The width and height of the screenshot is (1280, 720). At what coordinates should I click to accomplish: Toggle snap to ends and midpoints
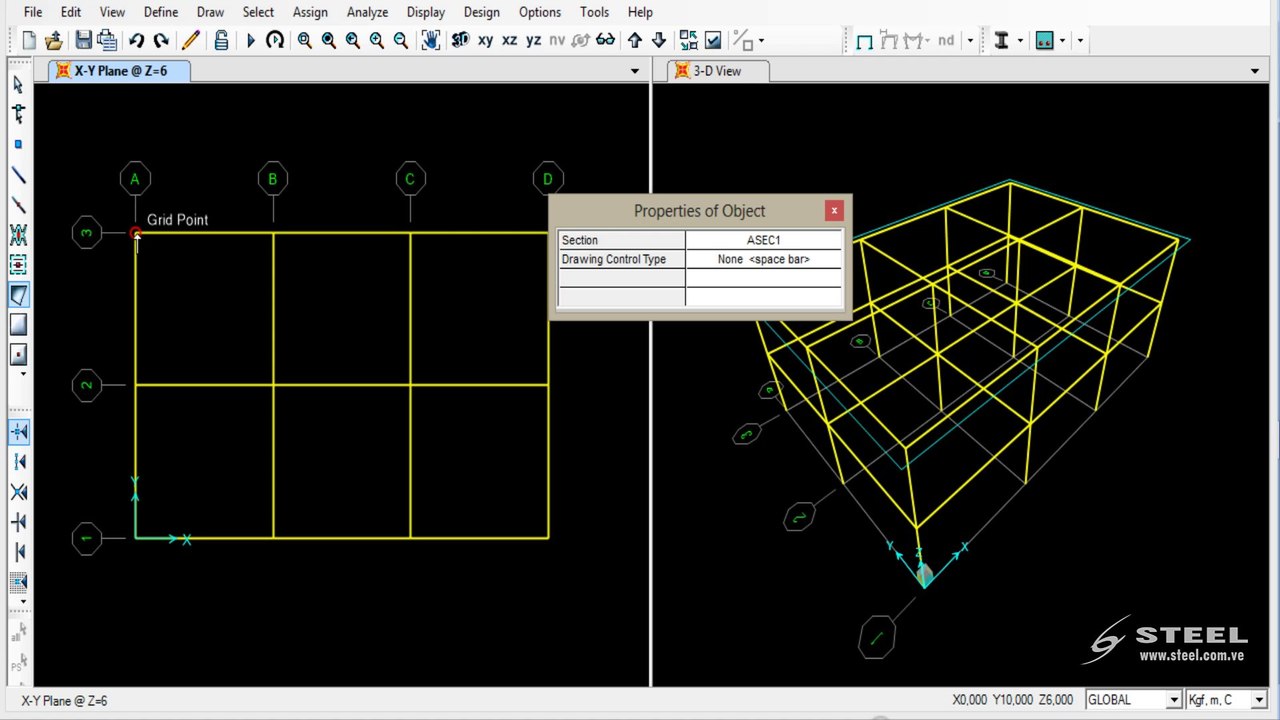click(x=18, y=462)
